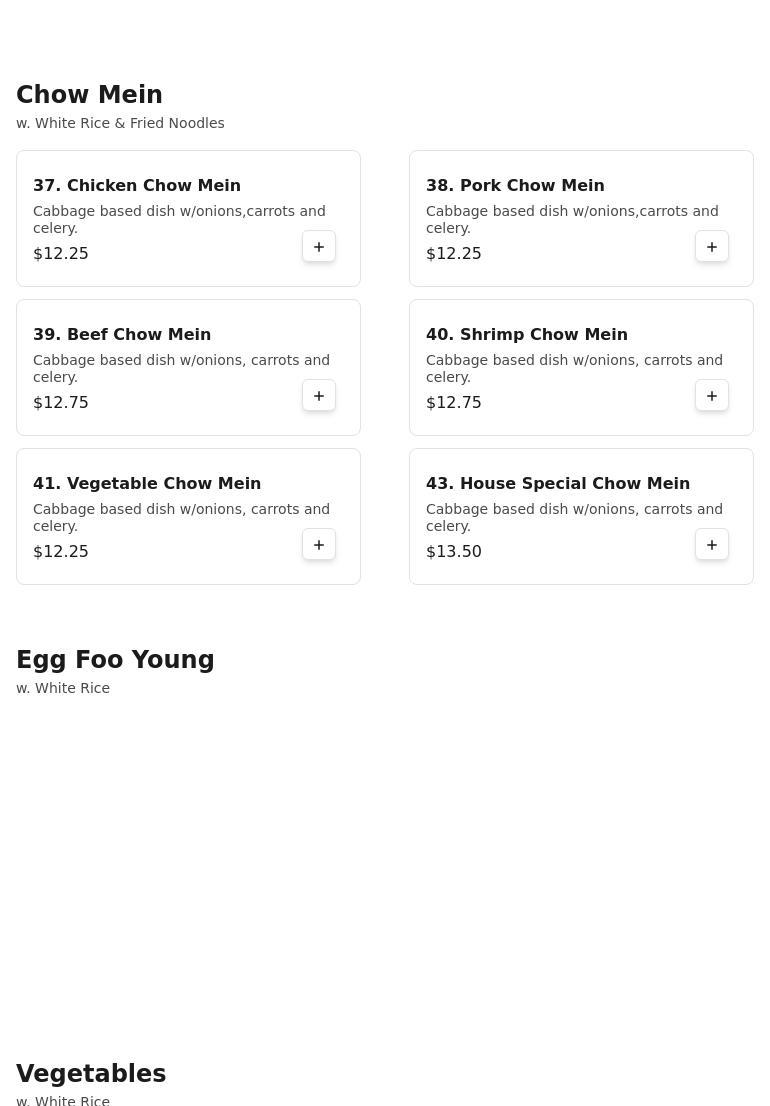Open the 37. Chicken Chow Mein title
The height and width of the screenshot is (1106, 770).
click(x=137, y=186)
